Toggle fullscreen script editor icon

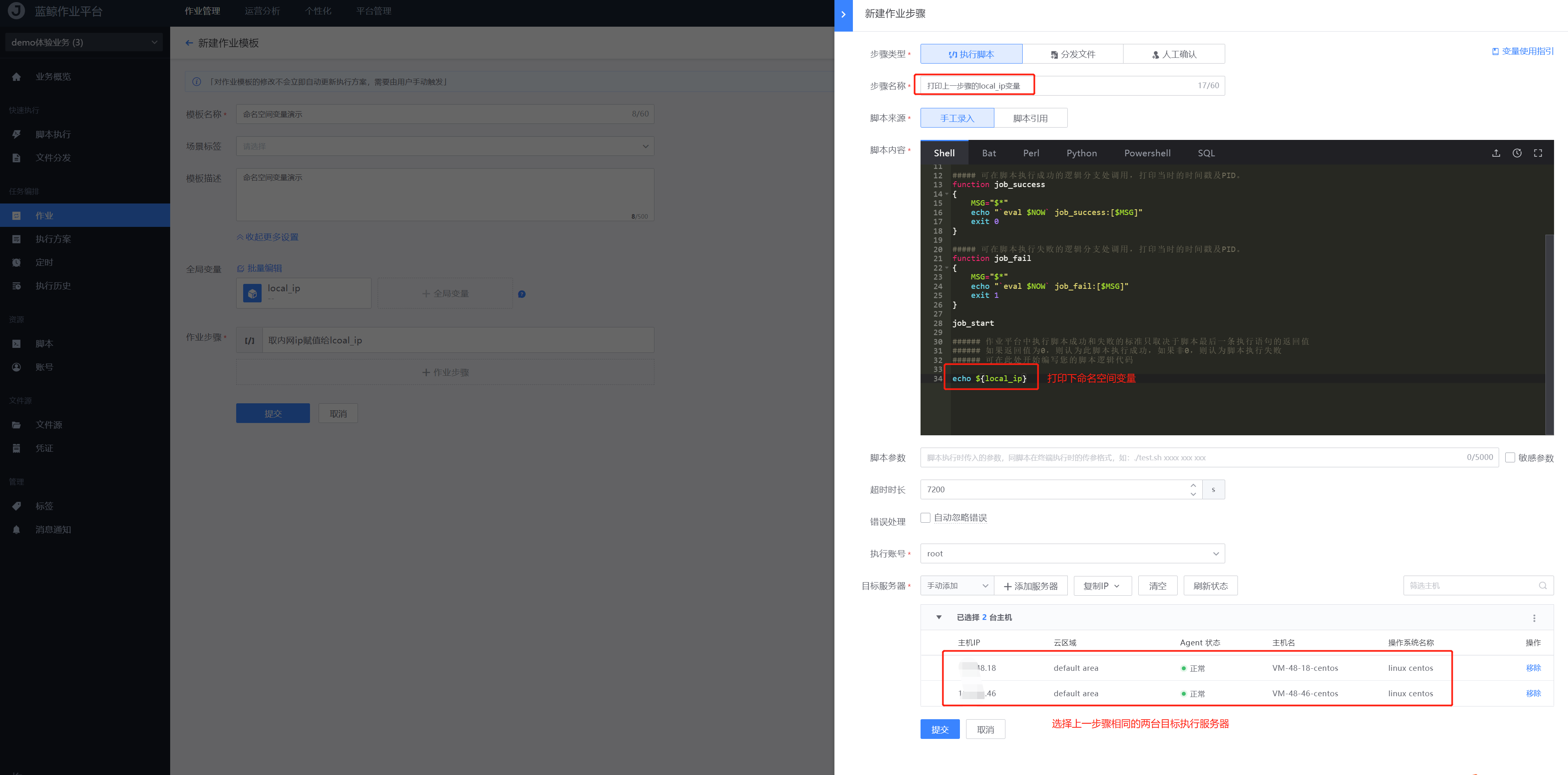(x=1538, y=153)
